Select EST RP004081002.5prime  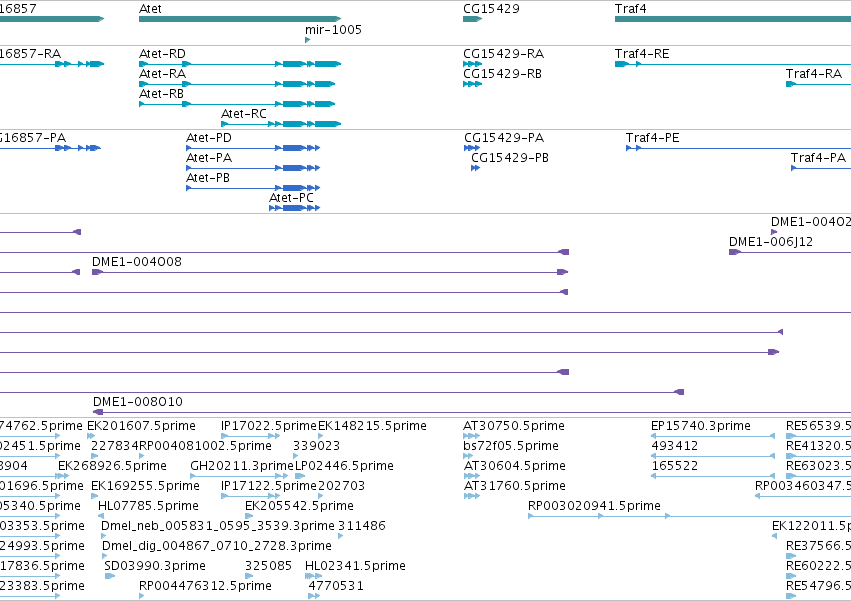coord(142,456)
